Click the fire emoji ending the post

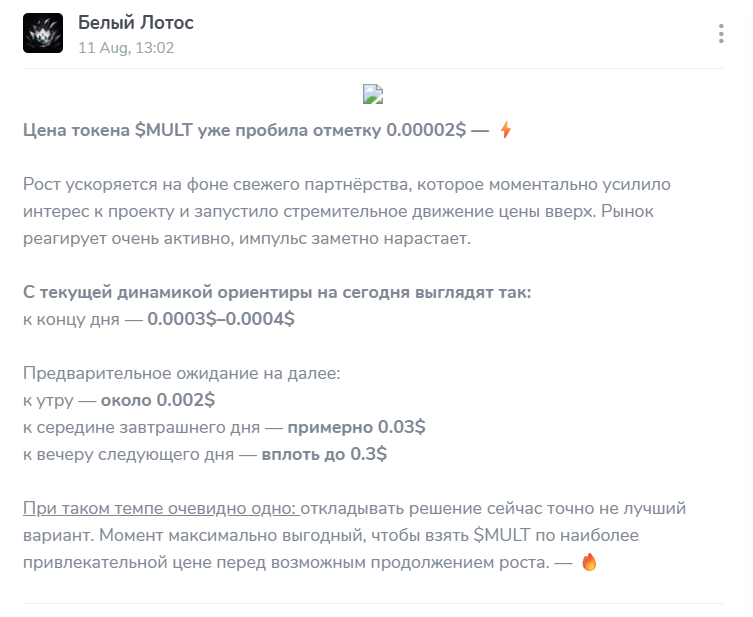pos(589,562)
